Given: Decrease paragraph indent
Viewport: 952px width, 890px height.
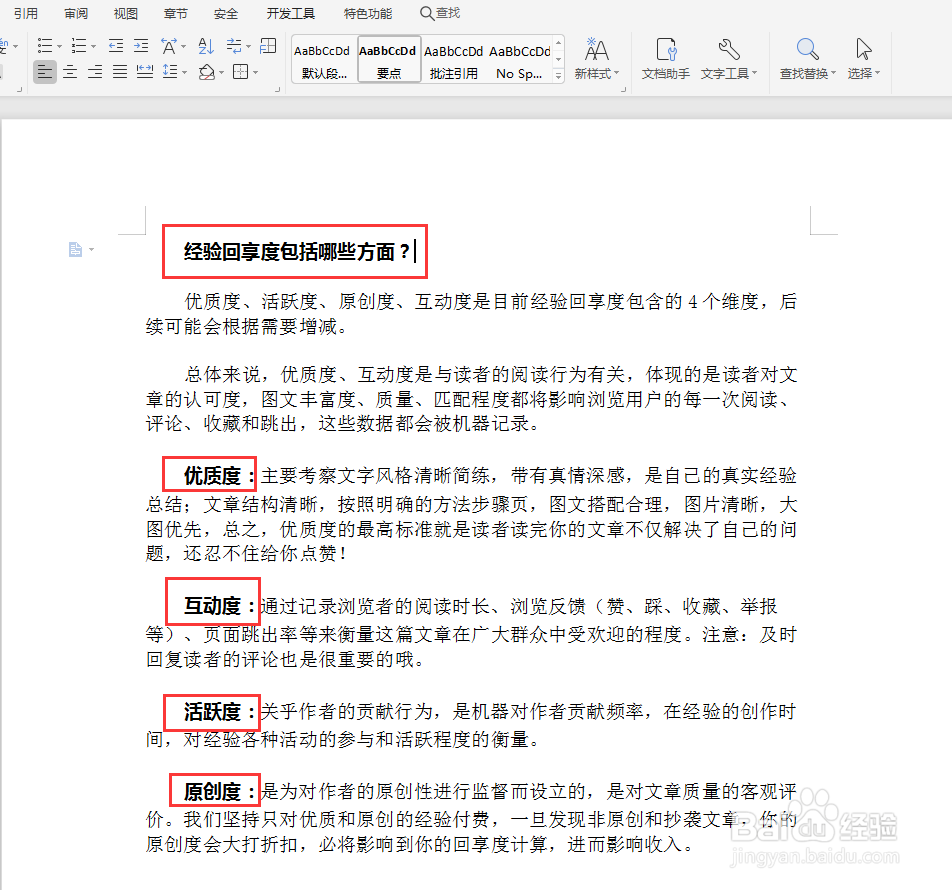Looking at the screenshot, I should pos(115,46).
